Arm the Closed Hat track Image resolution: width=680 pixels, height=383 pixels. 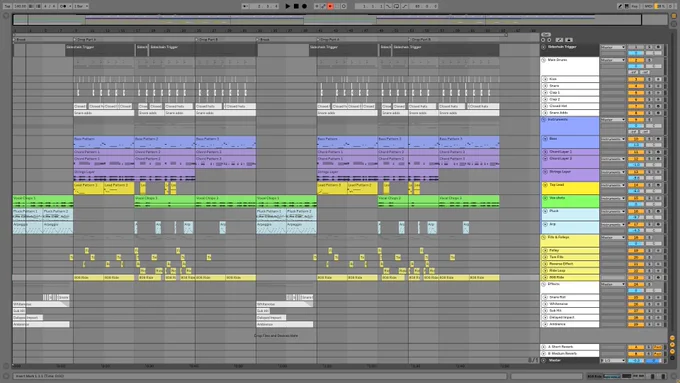(658, 106)
